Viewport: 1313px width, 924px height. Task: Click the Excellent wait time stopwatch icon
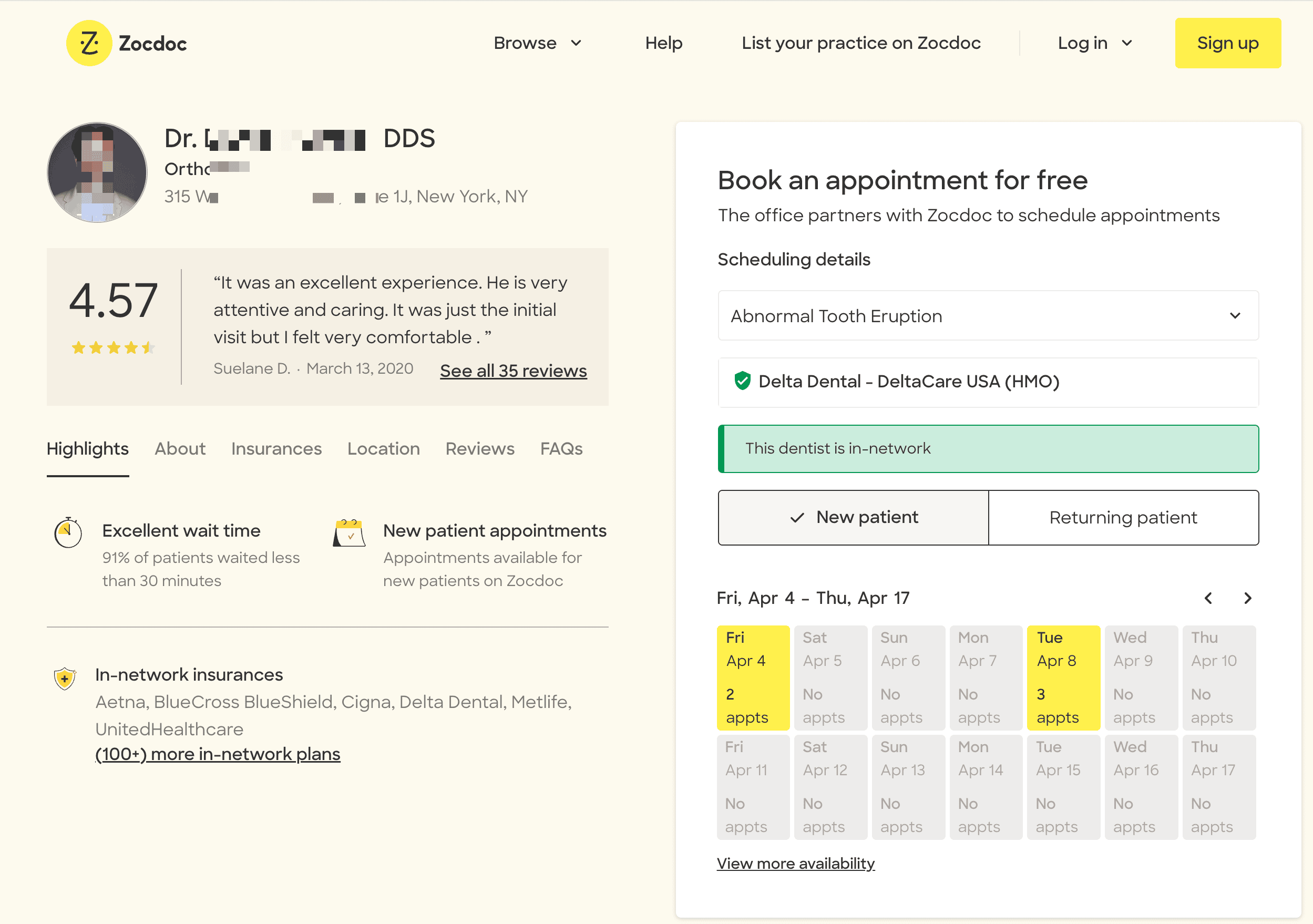pos(68,532)
